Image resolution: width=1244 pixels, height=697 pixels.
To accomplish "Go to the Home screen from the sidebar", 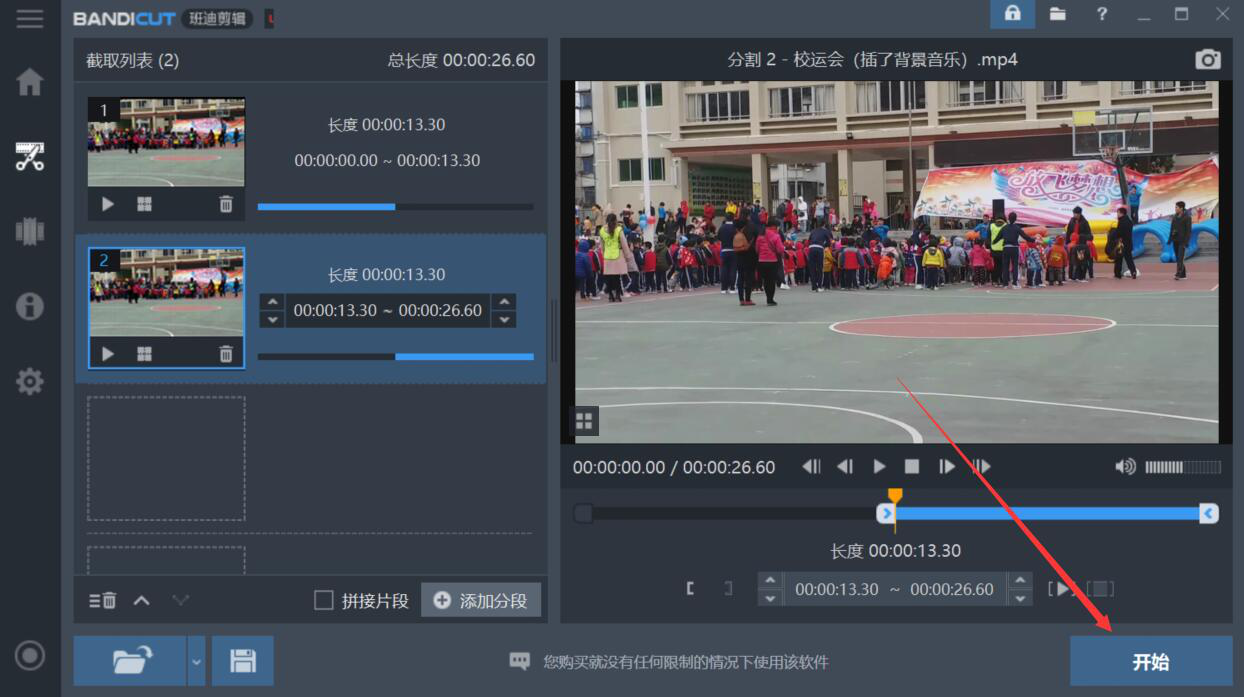I will 30,82.
